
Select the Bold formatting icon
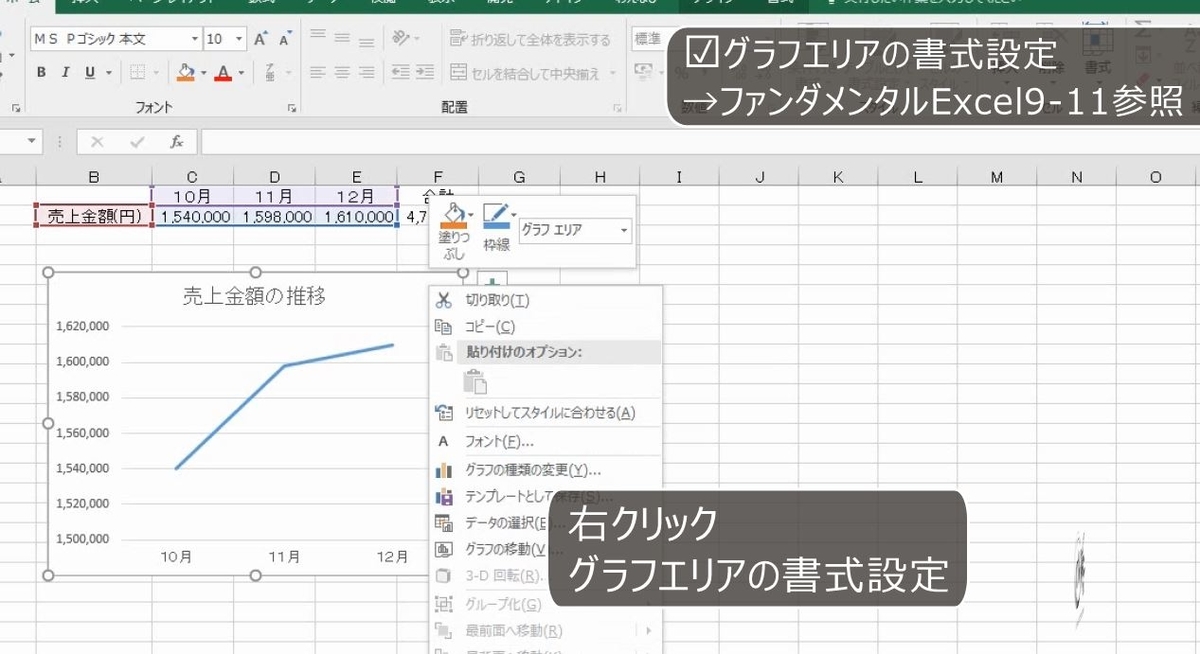[x=40, y=73]
